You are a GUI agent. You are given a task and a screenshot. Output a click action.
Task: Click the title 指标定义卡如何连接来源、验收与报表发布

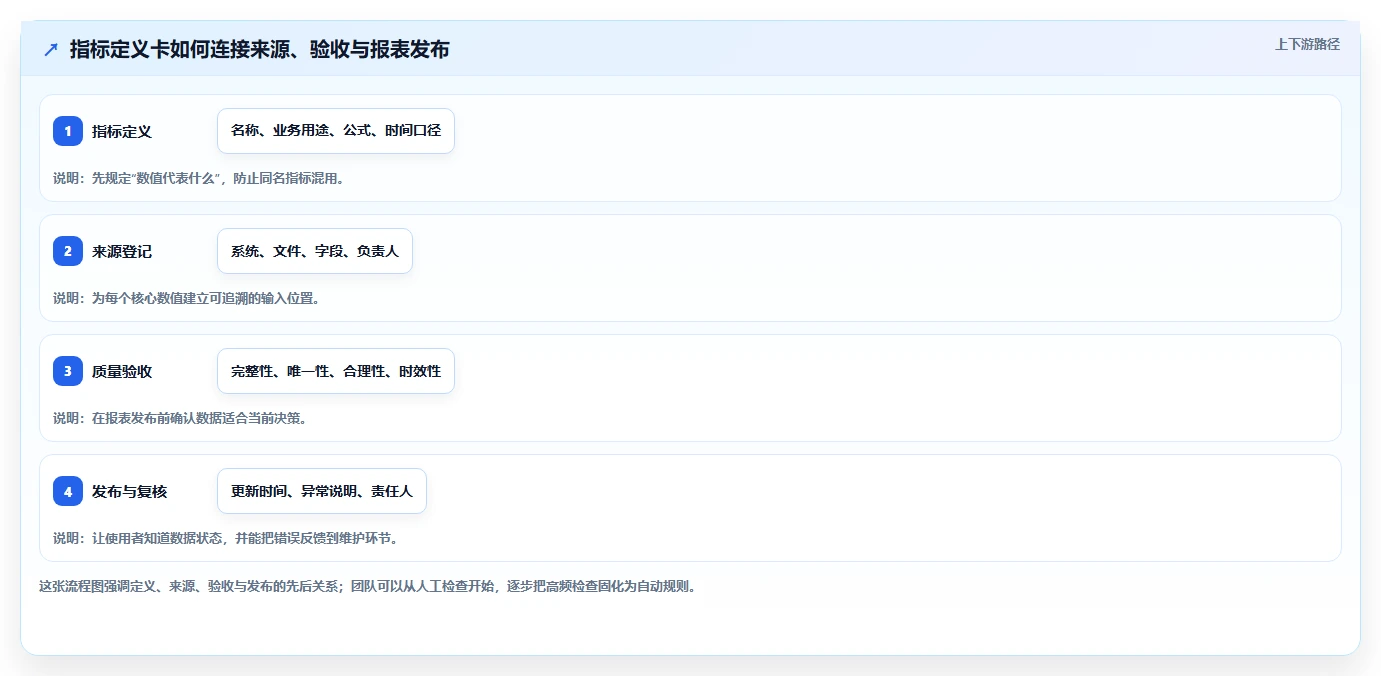[x=259, y=49]
